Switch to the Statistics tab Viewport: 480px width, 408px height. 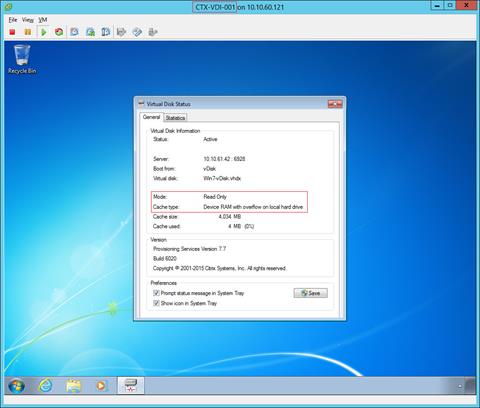(175, 118)
